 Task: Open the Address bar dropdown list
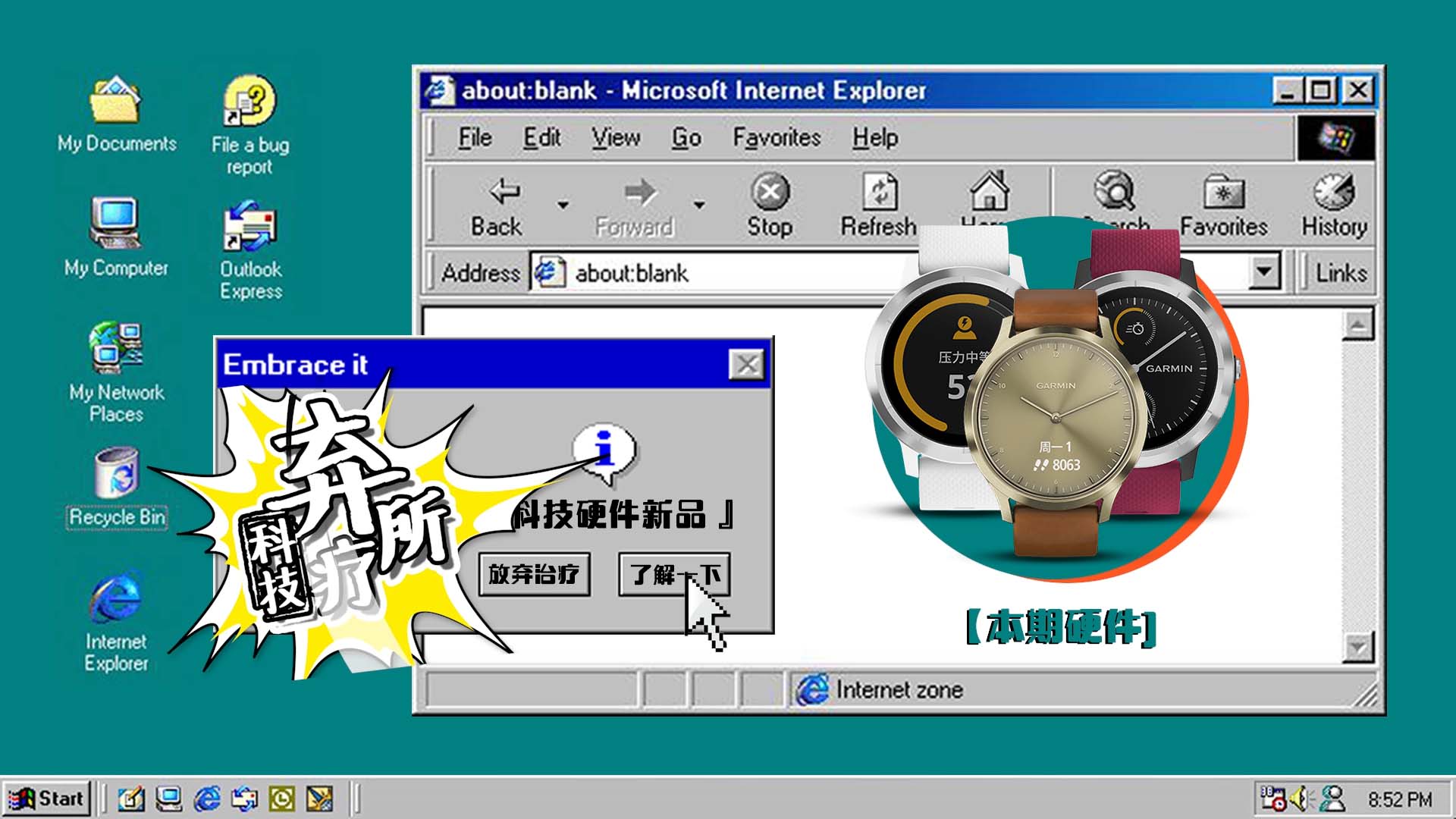click(x=1264, y=271)
